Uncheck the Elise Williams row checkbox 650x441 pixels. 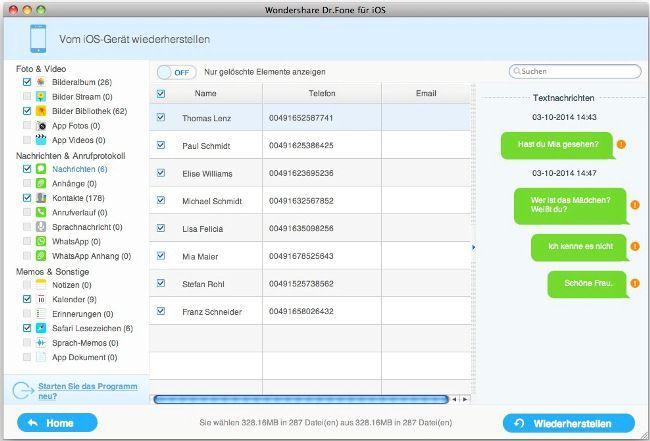tap(161, 173)
